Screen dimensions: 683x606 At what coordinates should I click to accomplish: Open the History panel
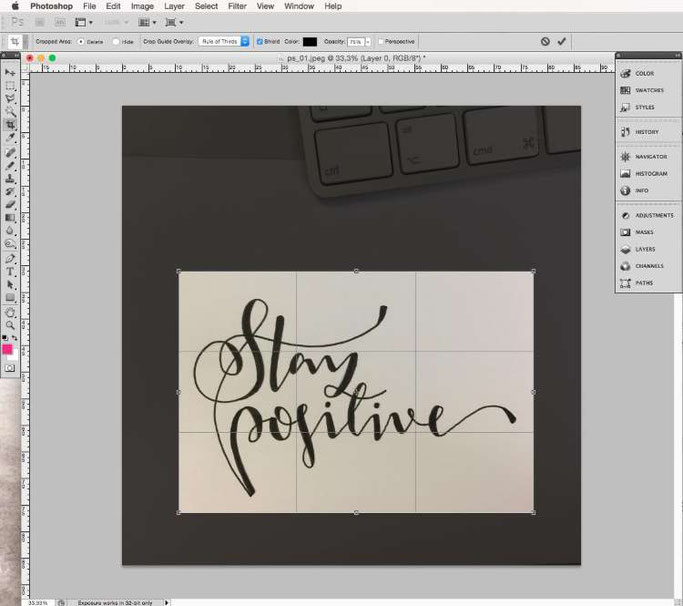[x=639, y=132]
